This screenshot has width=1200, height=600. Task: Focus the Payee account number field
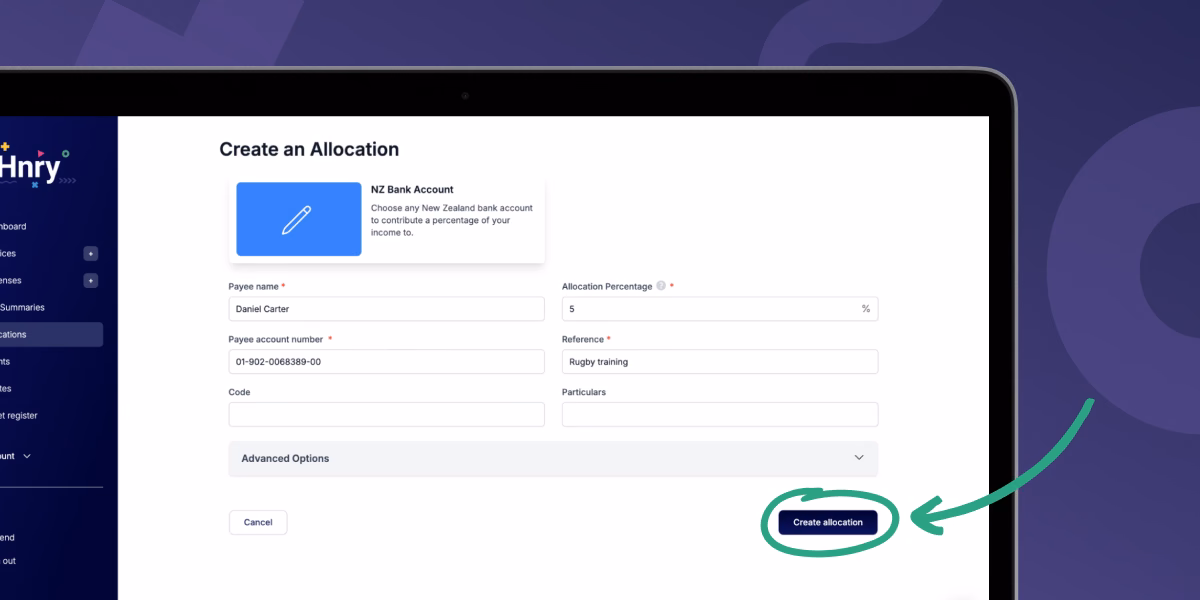tap(387, 361)
